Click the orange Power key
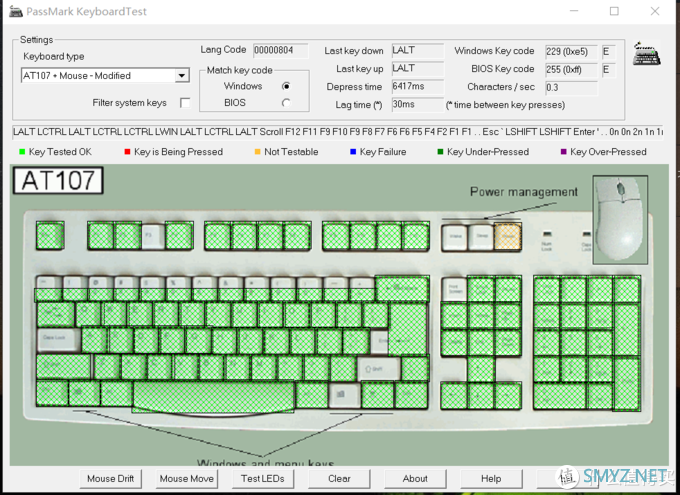 pos(507,237)
